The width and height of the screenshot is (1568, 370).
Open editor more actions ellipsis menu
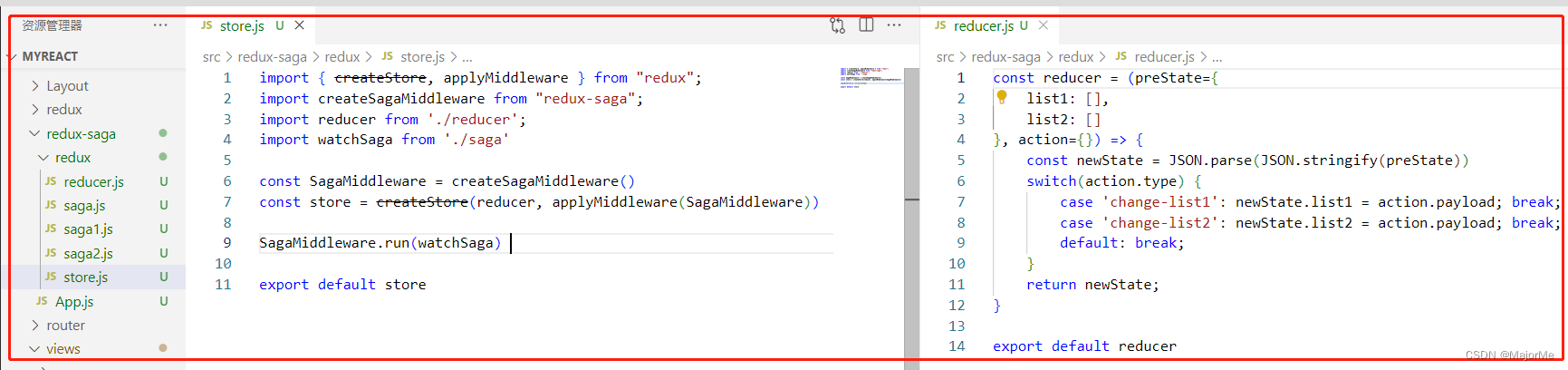point(894,25)
